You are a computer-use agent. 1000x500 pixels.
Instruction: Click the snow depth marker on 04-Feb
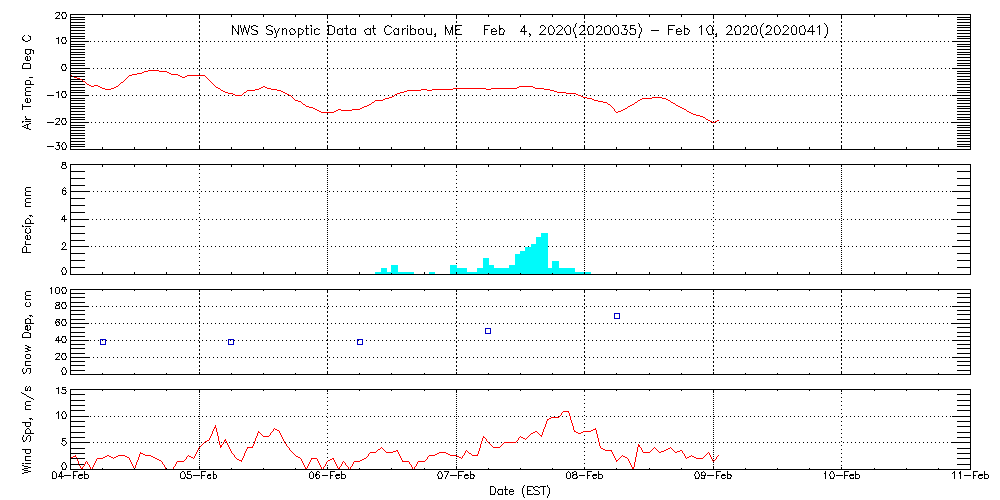[103, 342]
